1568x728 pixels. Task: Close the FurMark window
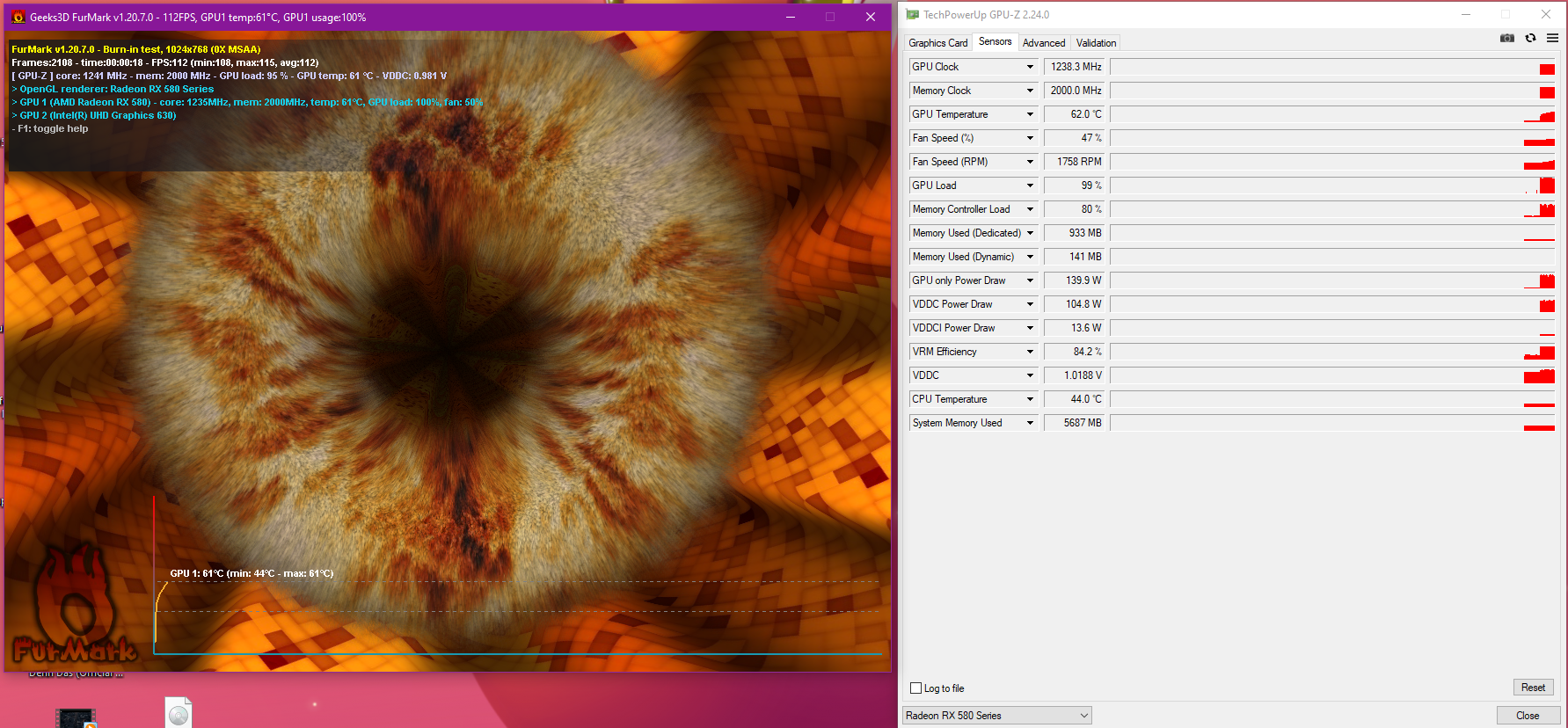tap(871, 17)
